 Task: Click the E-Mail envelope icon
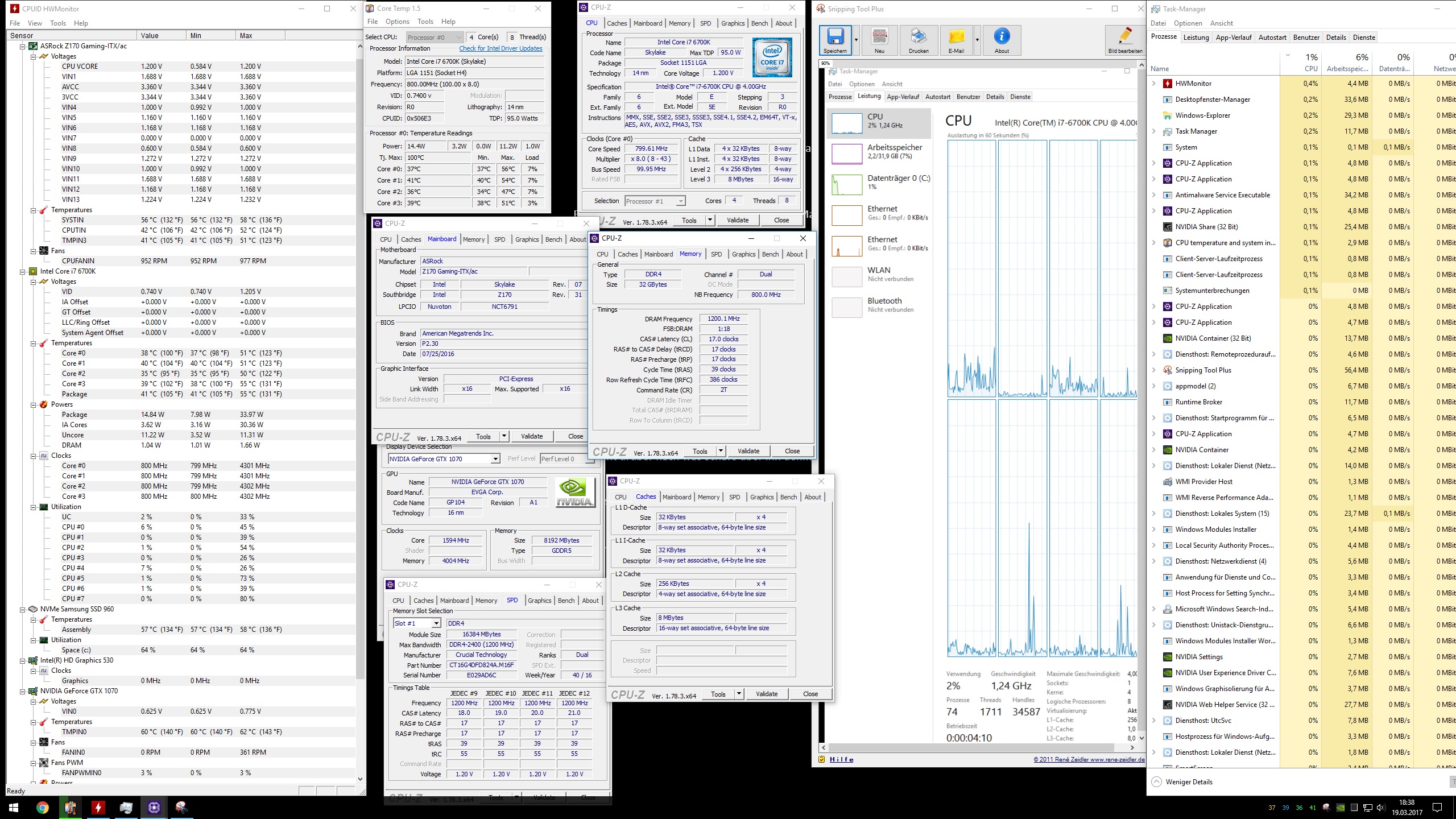(956, 40)
